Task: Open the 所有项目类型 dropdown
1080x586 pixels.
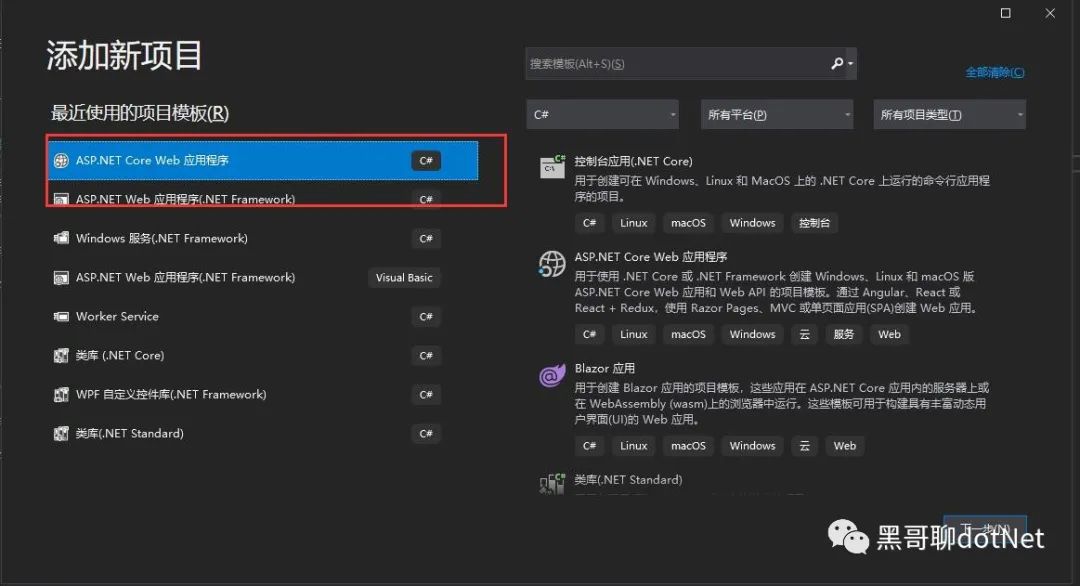Action: point(950,114)
